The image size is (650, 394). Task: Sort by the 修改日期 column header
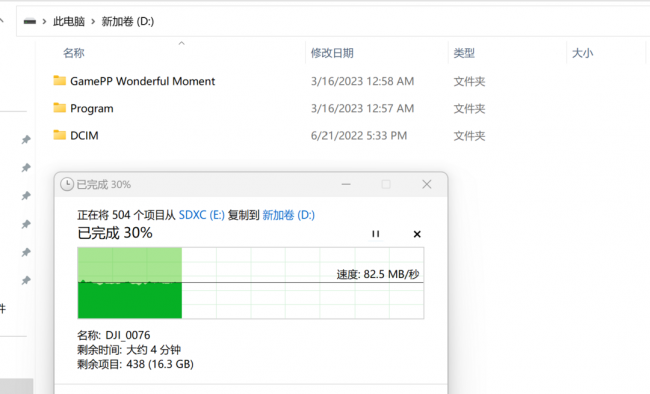332,53
